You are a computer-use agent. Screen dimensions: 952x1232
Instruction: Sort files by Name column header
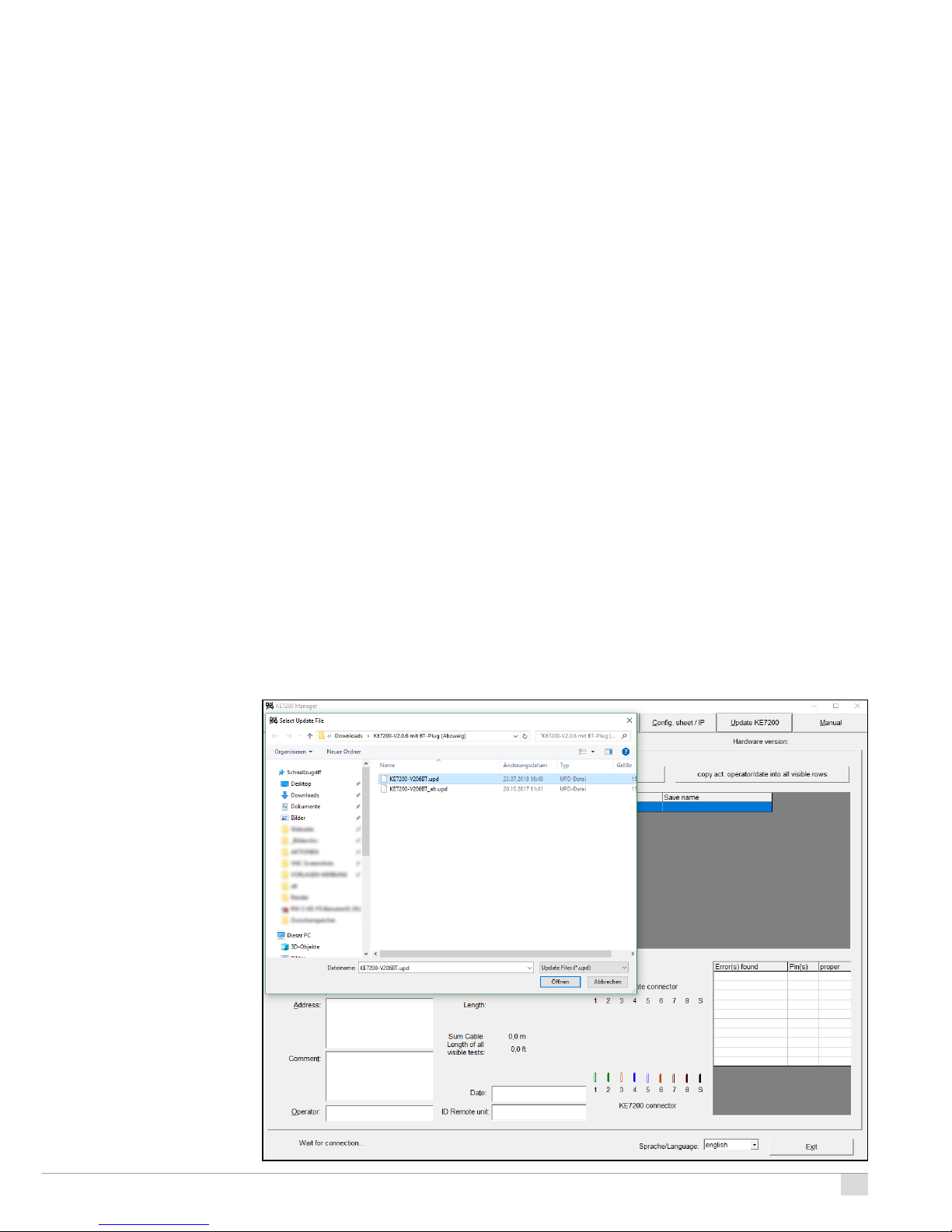click(x=387, y=766)
